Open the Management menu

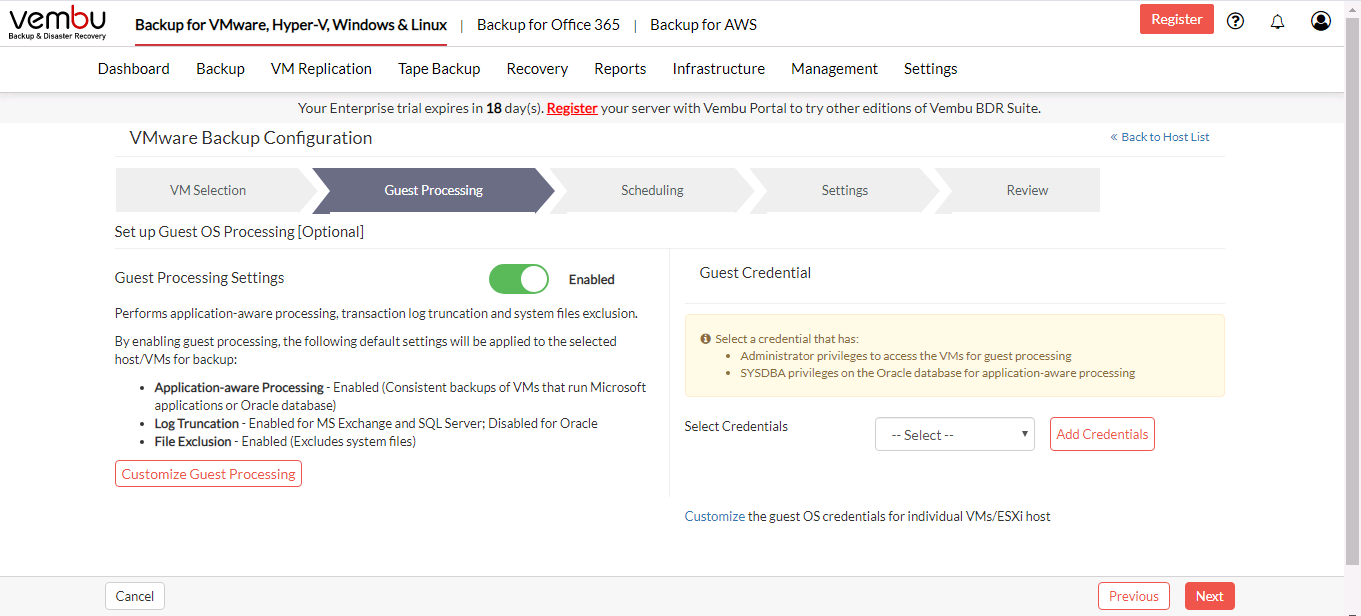coord(834,69)
